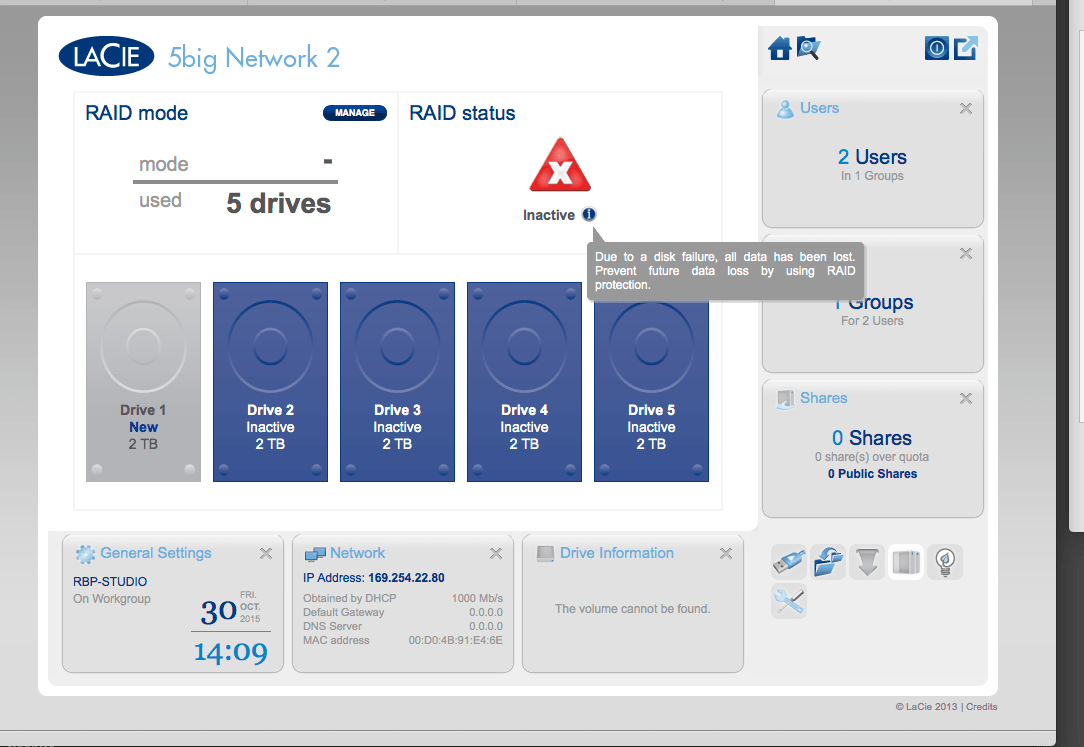Click the MANAGE button for RAID mode
The width and height of the screenshot is (1084, 747).
tap(355, 113)
